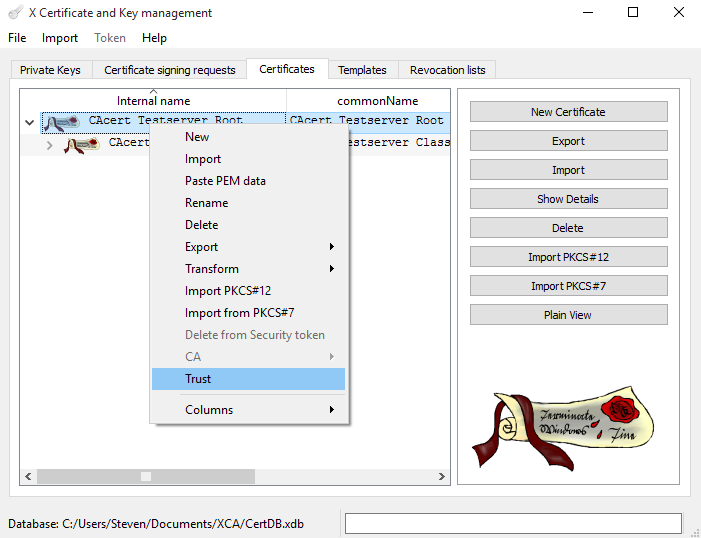Screen dimensions: 701x538
Task: Open the Revocation lists tab
Action: pos(447,70)
